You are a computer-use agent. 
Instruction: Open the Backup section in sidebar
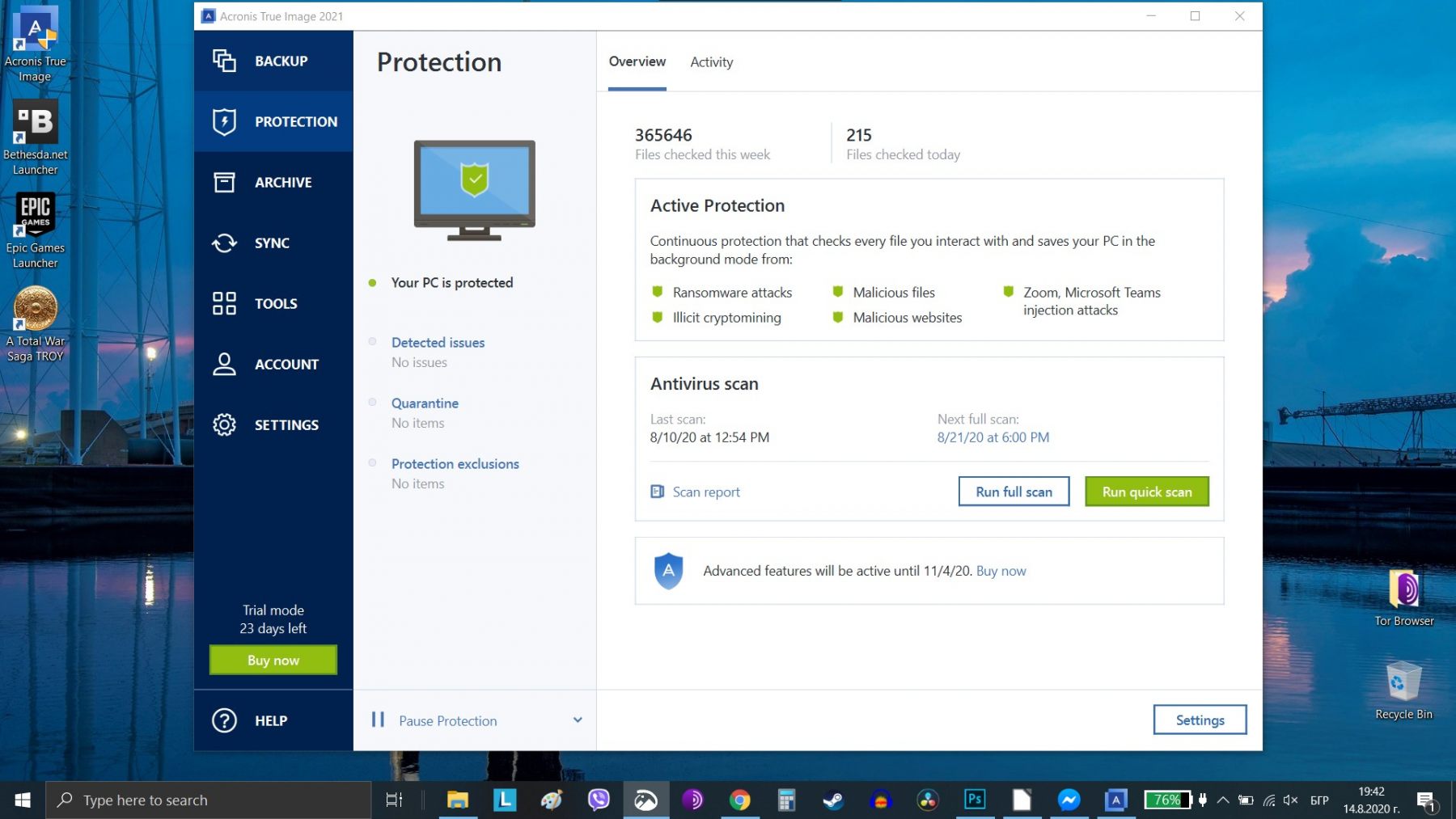(273, 61)
